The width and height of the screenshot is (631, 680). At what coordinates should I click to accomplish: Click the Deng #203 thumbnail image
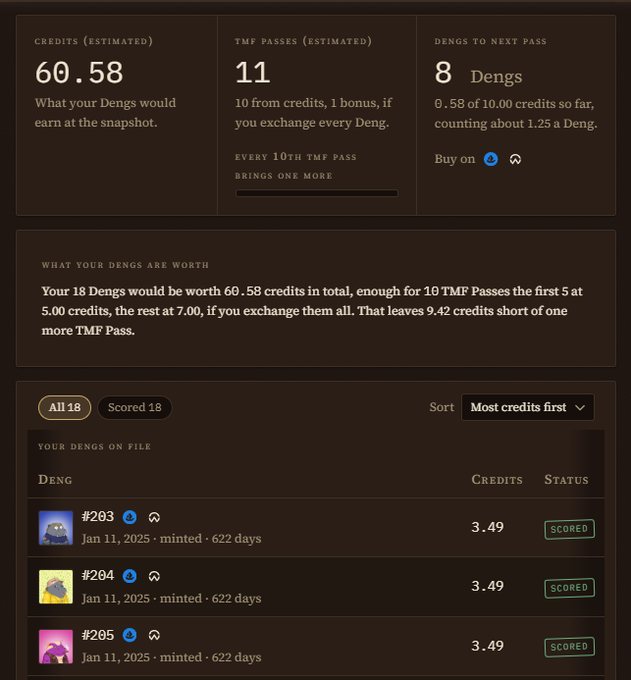[56, 527]
